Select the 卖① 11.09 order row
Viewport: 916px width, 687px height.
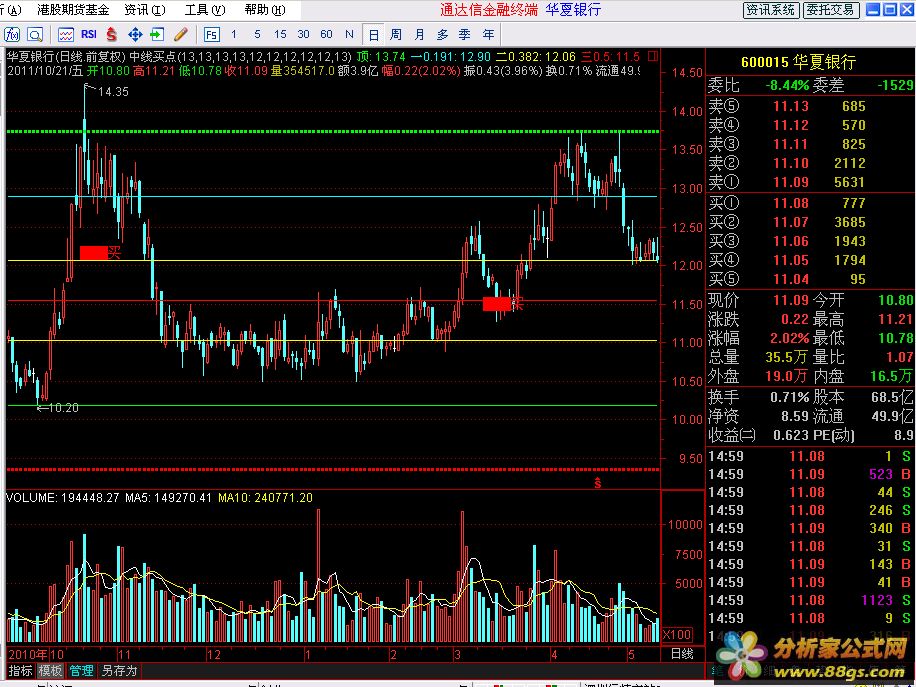coord(810,182)
